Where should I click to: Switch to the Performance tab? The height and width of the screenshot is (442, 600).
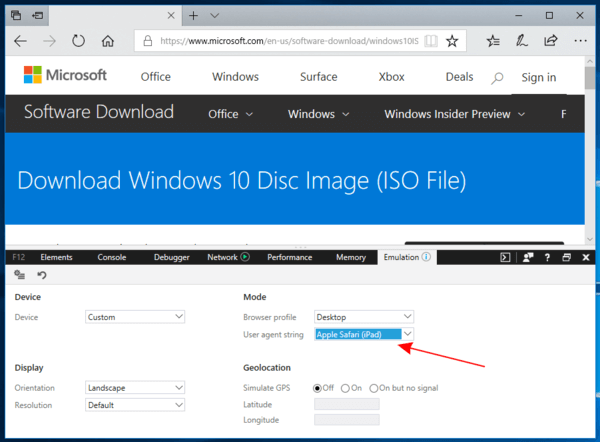point(290,258)
